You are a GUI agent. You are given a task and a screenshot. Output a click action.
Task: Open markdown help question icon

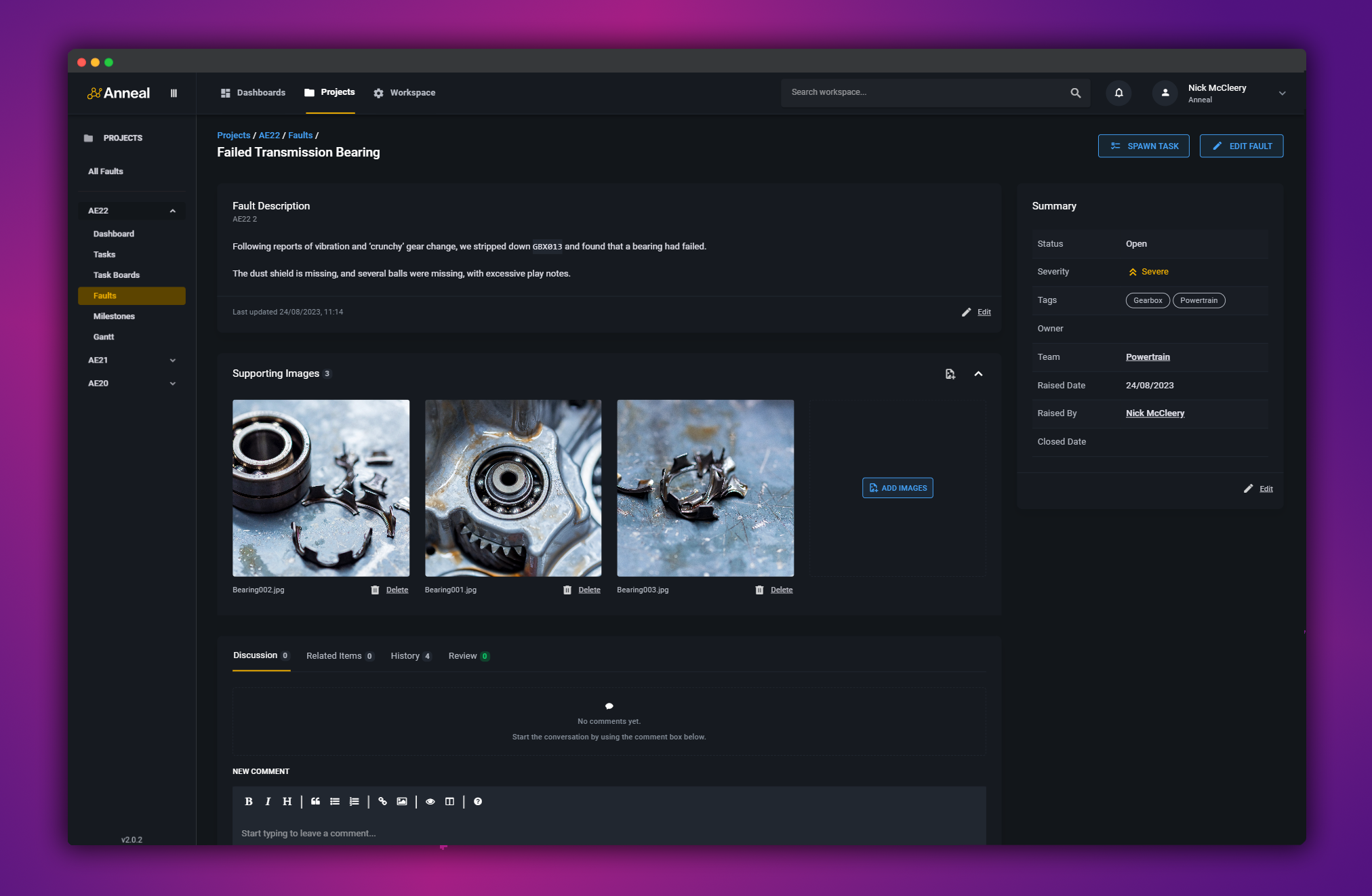click(x=478, y=801)
